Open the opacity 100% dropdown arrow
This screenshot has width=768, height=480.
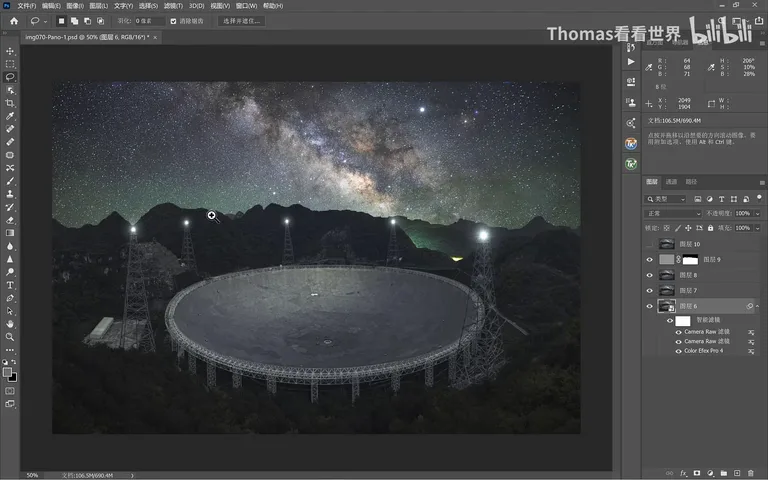point(757,214)
